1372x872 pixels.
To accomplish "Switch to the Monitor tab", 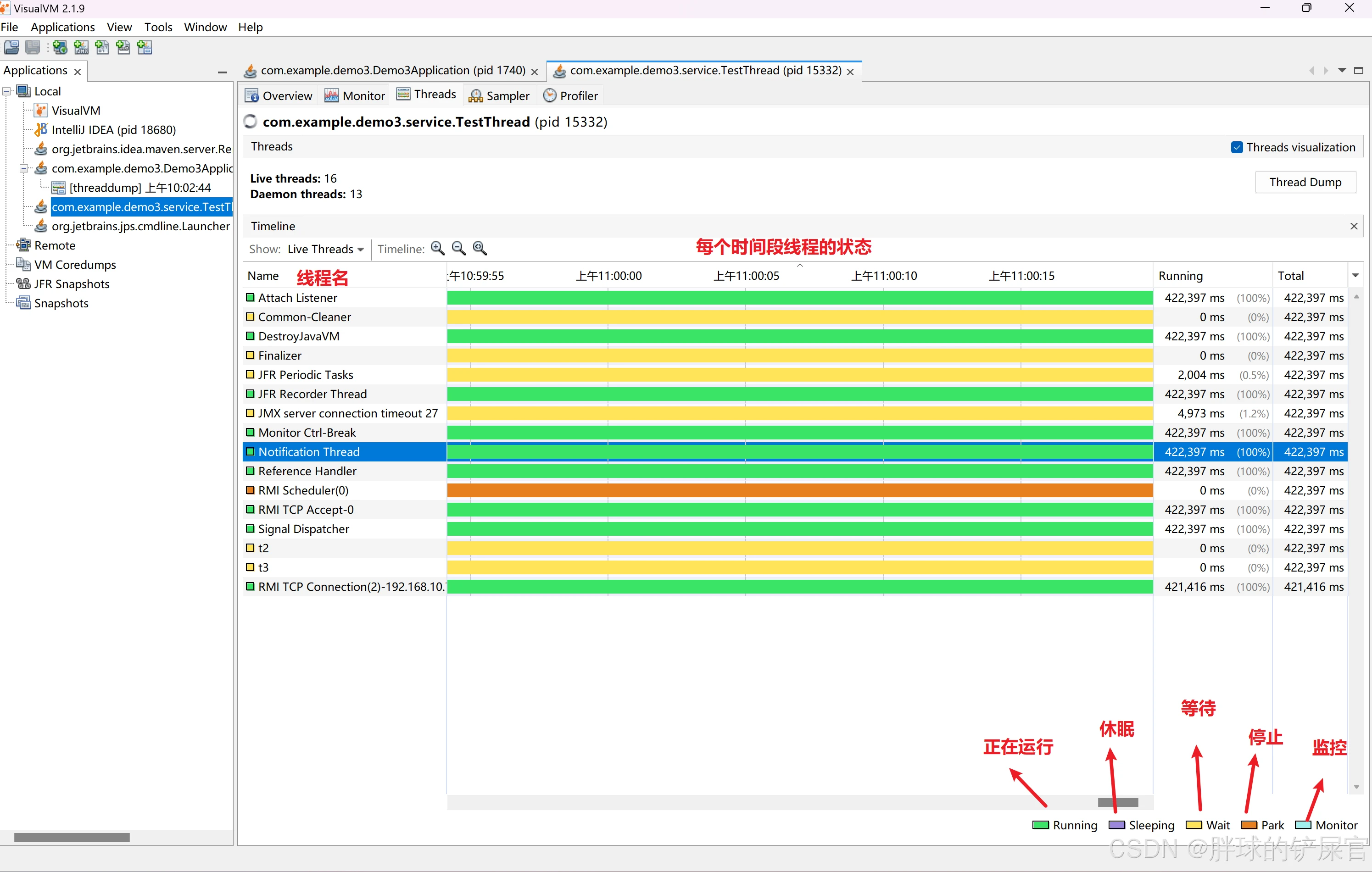I will pyautogui.click(x=354, y=96).
